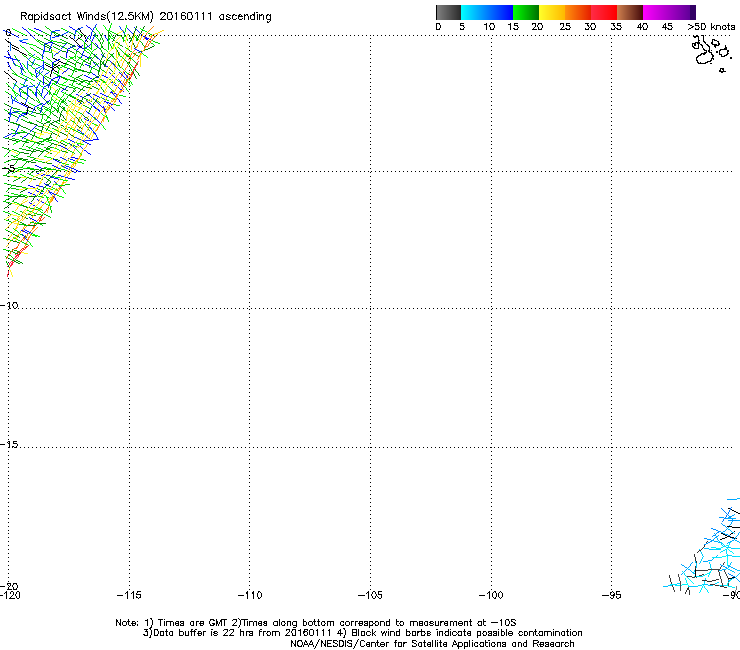
Task: Click the blue 10-15 knots color bar segment
Action: [500, 12]
